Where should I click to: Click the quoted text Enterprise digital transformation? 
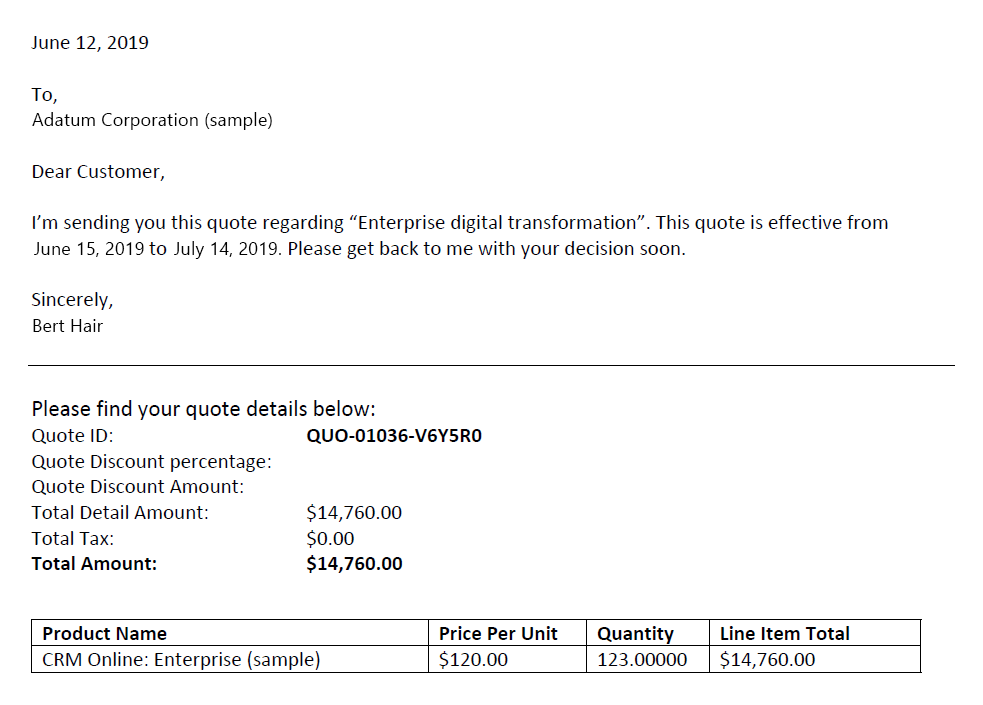(x=503, y=223)
